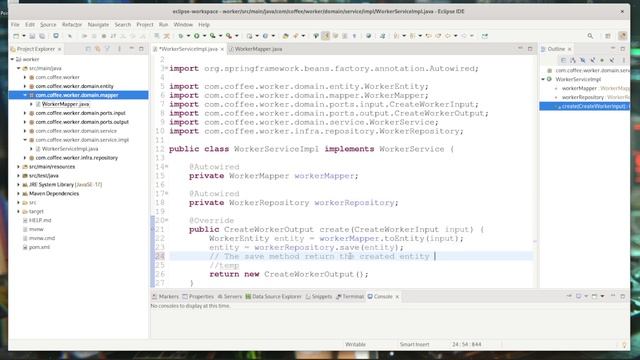The height and width of the screenshot is (360, 640).
Task: Click line 26 return statement in editor
Action: (x=289, y=274)
